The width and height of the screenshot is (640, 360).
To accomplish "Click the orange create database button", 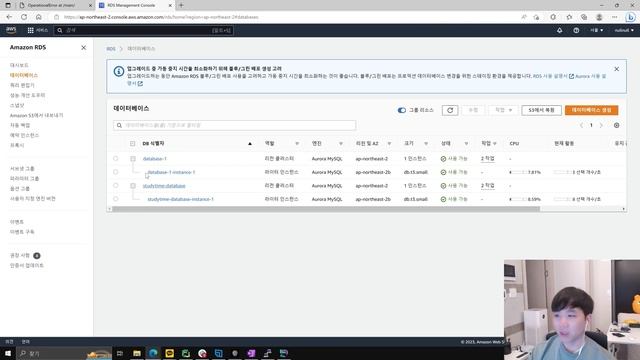I will 591,110.
